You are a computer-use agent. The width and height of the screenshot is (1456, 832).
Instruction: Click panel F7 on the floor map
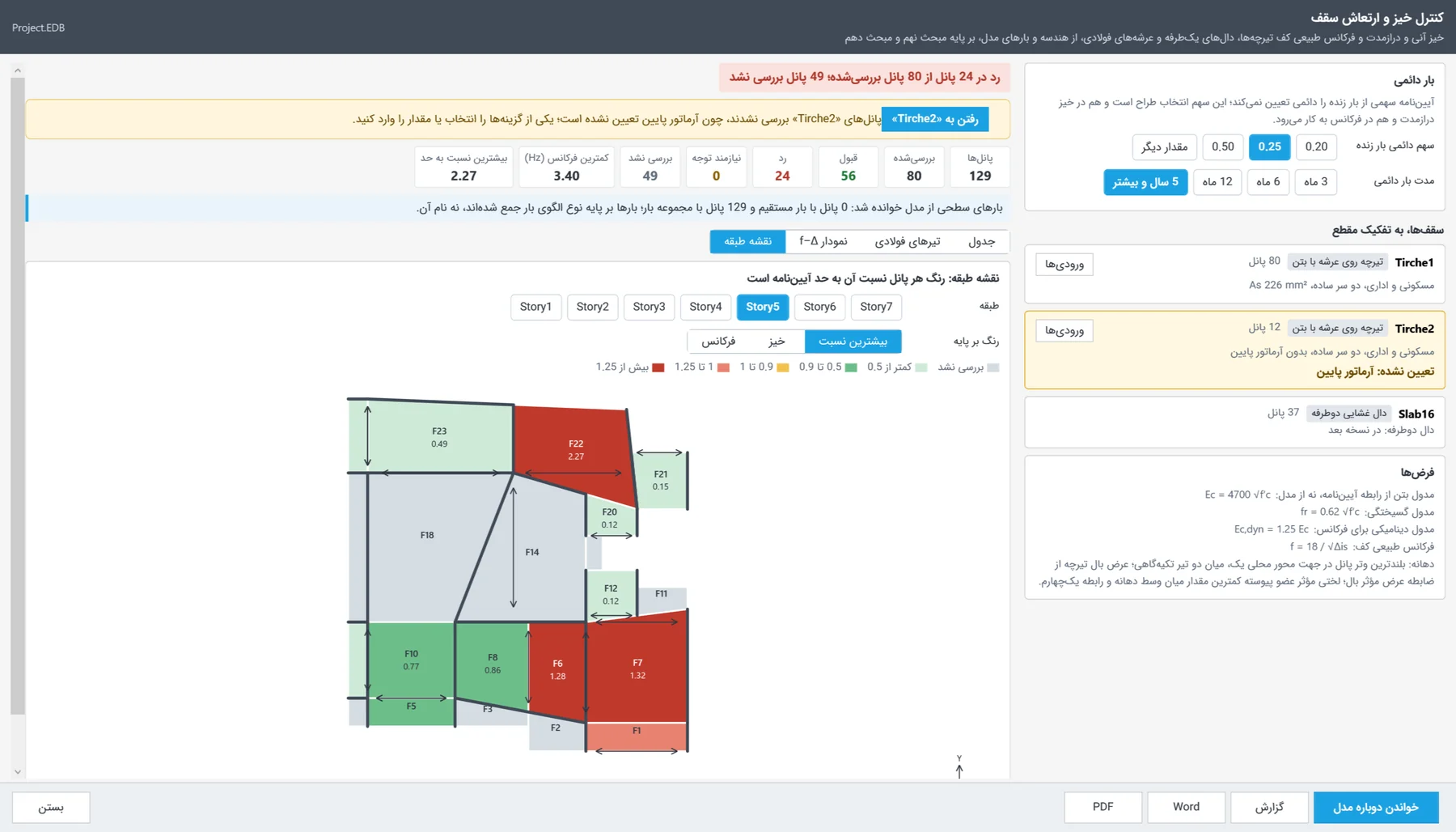pyautogui.click(x=637, y=669)
